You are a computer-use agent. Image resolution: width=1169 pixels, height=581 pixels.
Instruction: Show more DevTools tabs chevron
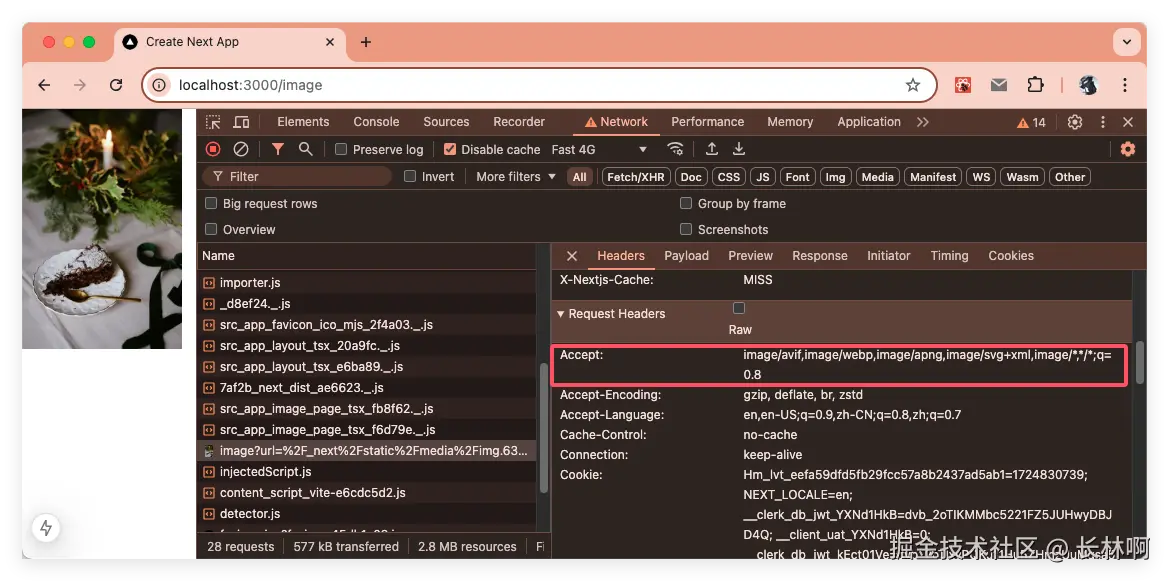point(923,122)
